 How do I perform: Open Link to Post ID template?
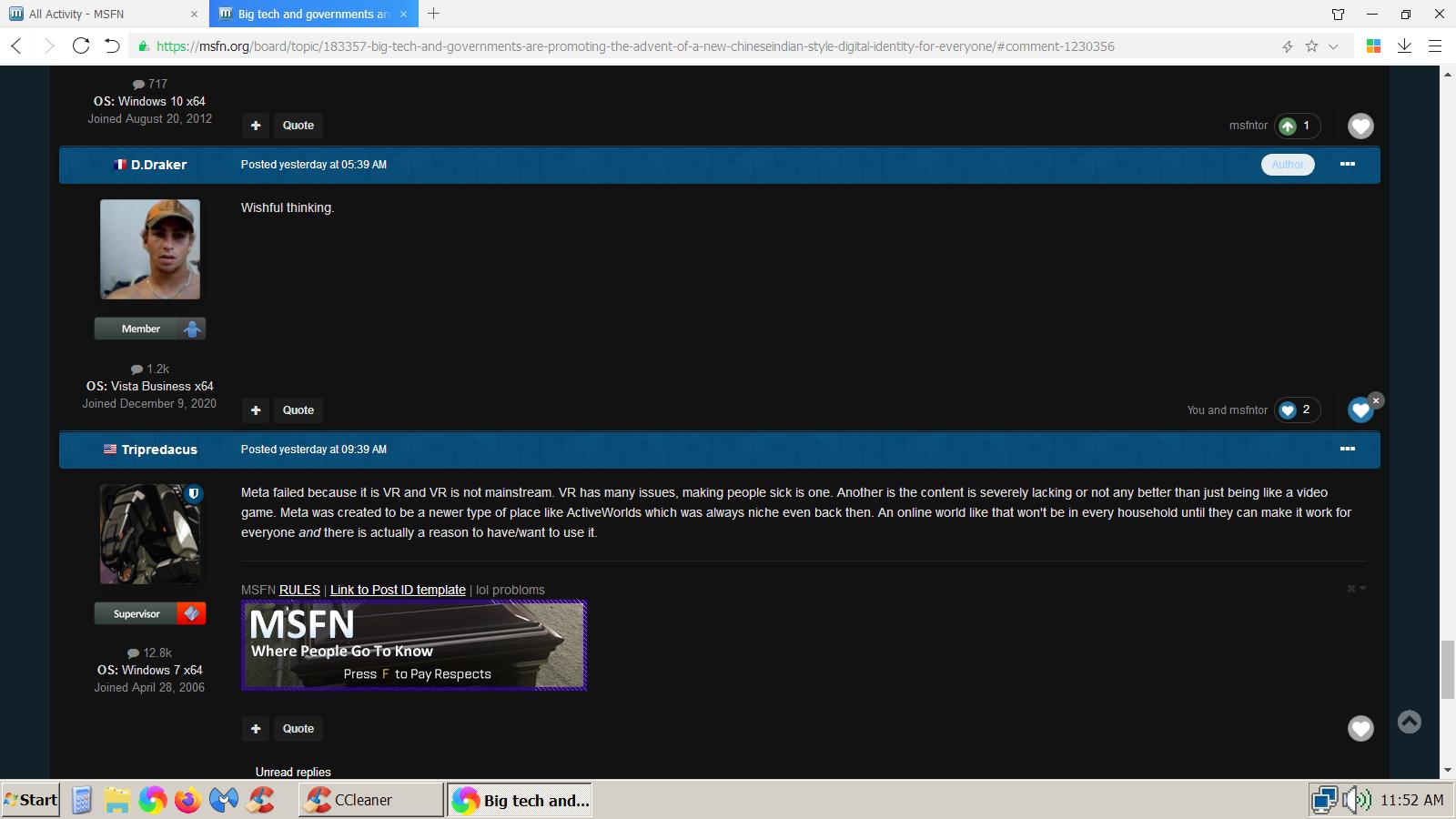pos(398,591)
